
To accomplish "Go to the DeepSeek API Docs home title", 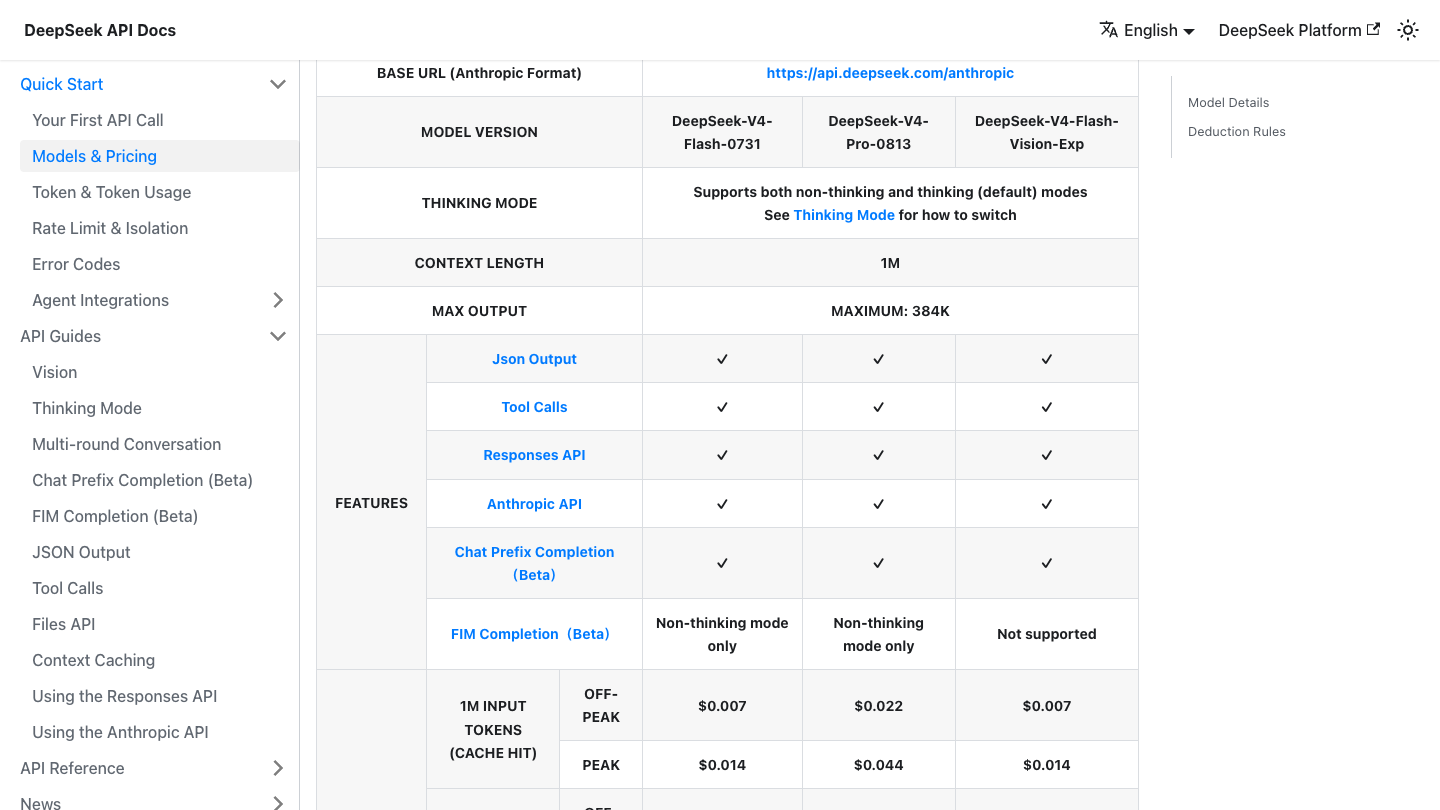I will click(x=100, y=30).
